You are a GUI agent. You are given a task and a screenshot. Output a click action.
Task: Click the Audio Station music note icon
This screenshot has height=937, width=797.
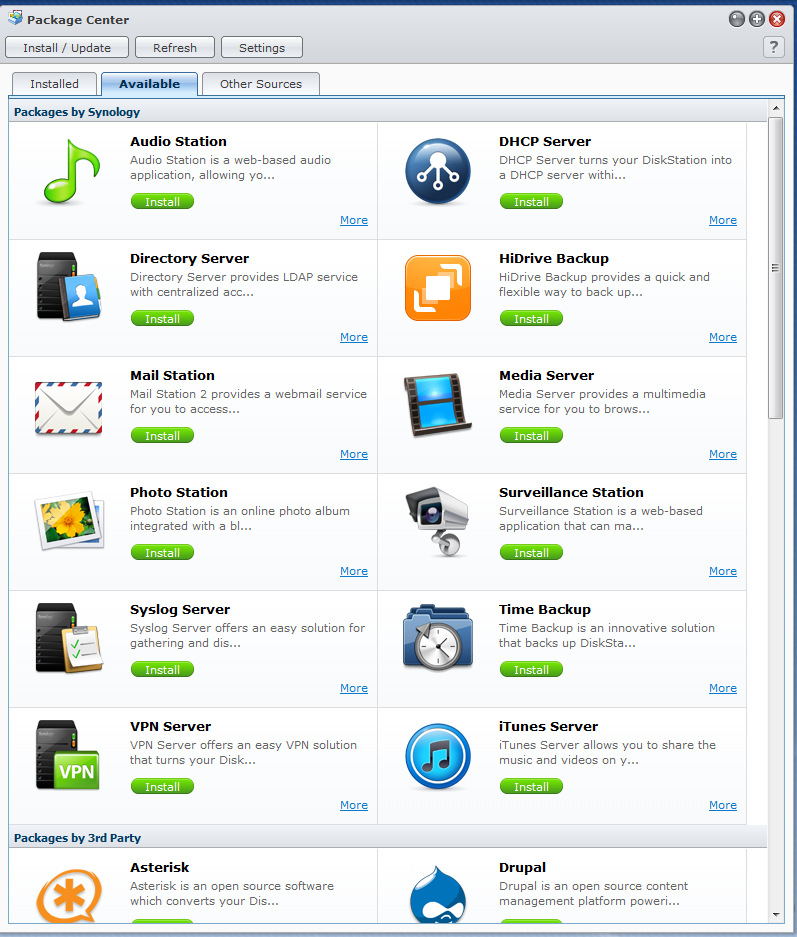click(x=70, y=172)
